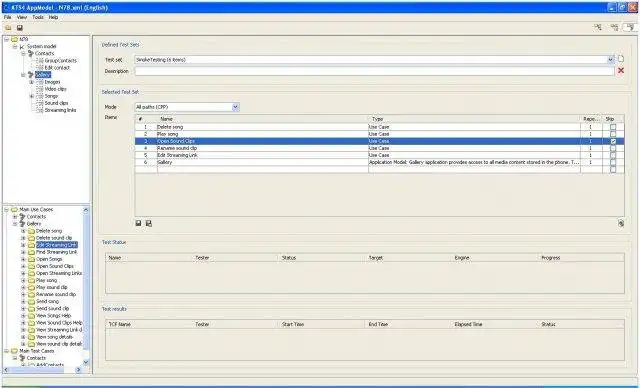Uncheck Skip for Open Sound Clips row

pos(613,141)
